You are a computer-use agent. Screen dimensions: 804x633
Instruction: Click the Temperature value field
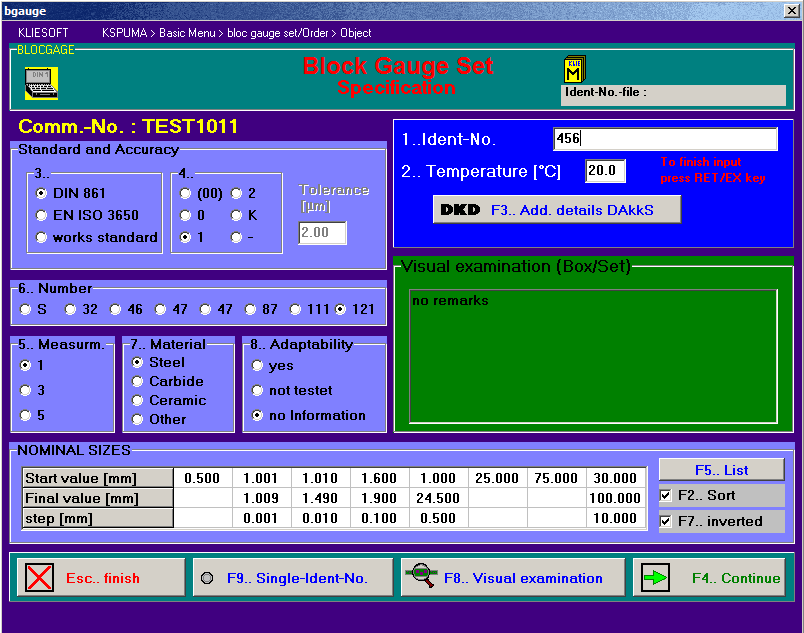coord(605,171)
